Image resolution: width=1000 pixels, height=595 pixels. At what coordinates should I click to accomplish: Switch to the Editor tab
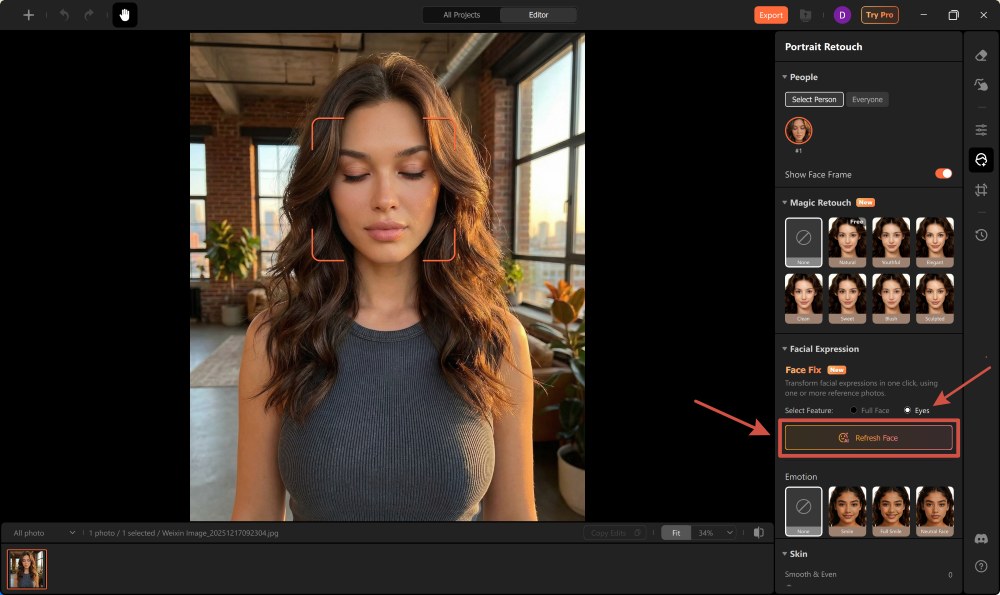538,15
